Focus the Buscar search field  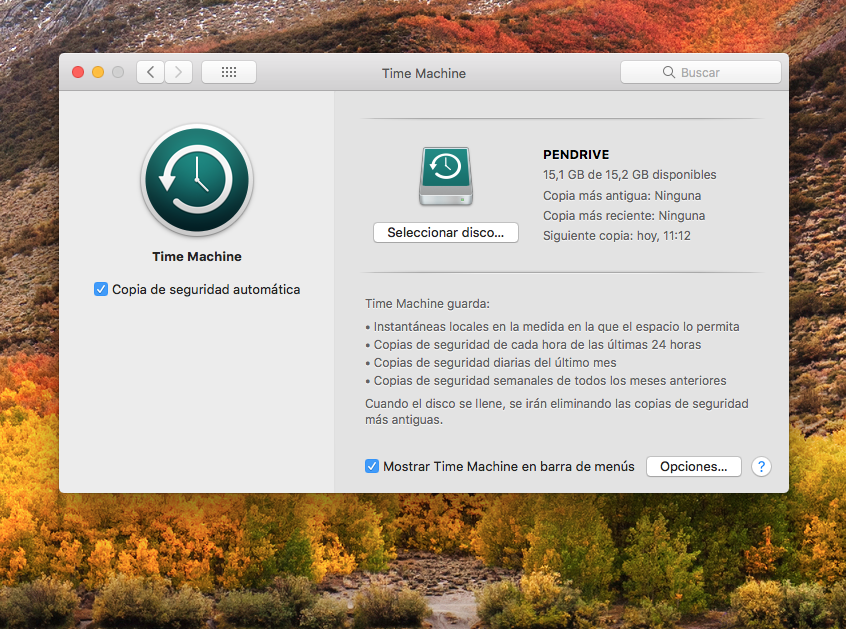(x=700, y=72)
